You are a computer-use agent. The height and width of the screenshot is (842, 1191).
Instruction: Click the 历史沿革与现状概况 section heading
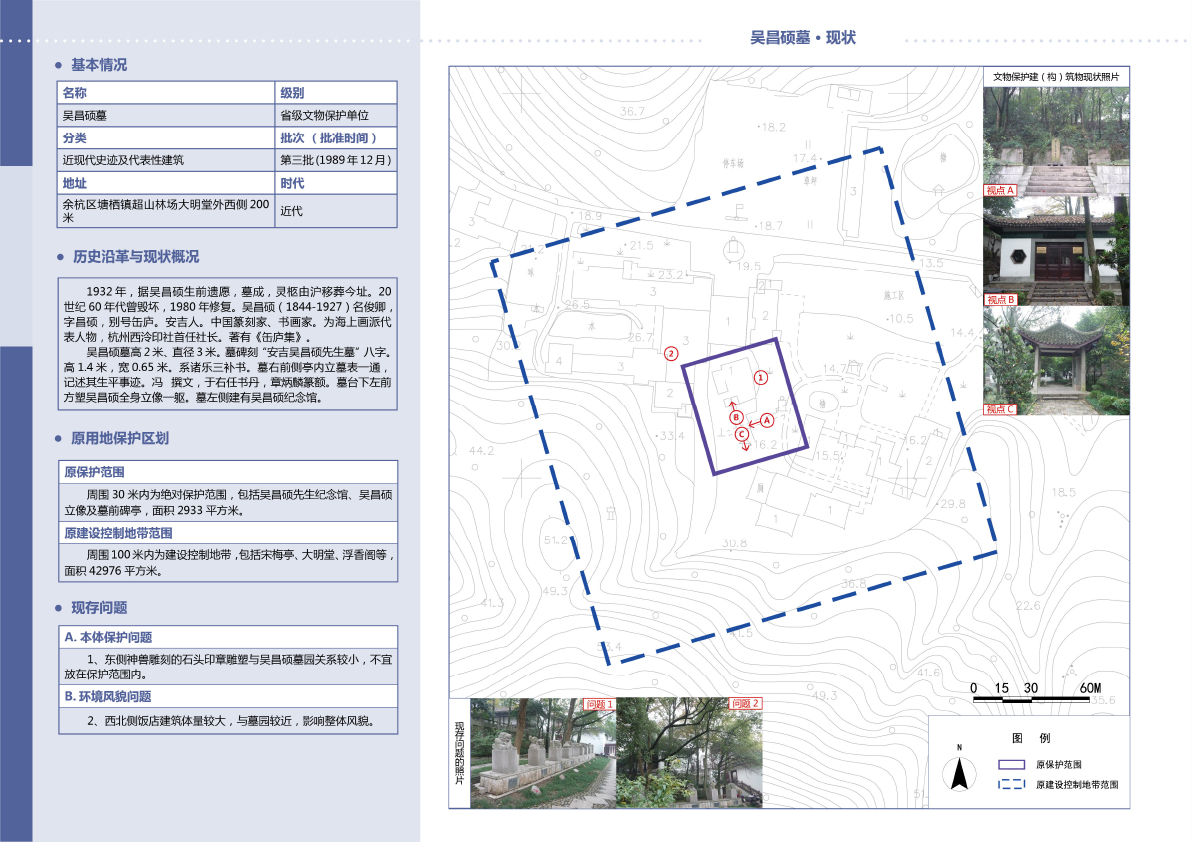(x=136, y=257)
